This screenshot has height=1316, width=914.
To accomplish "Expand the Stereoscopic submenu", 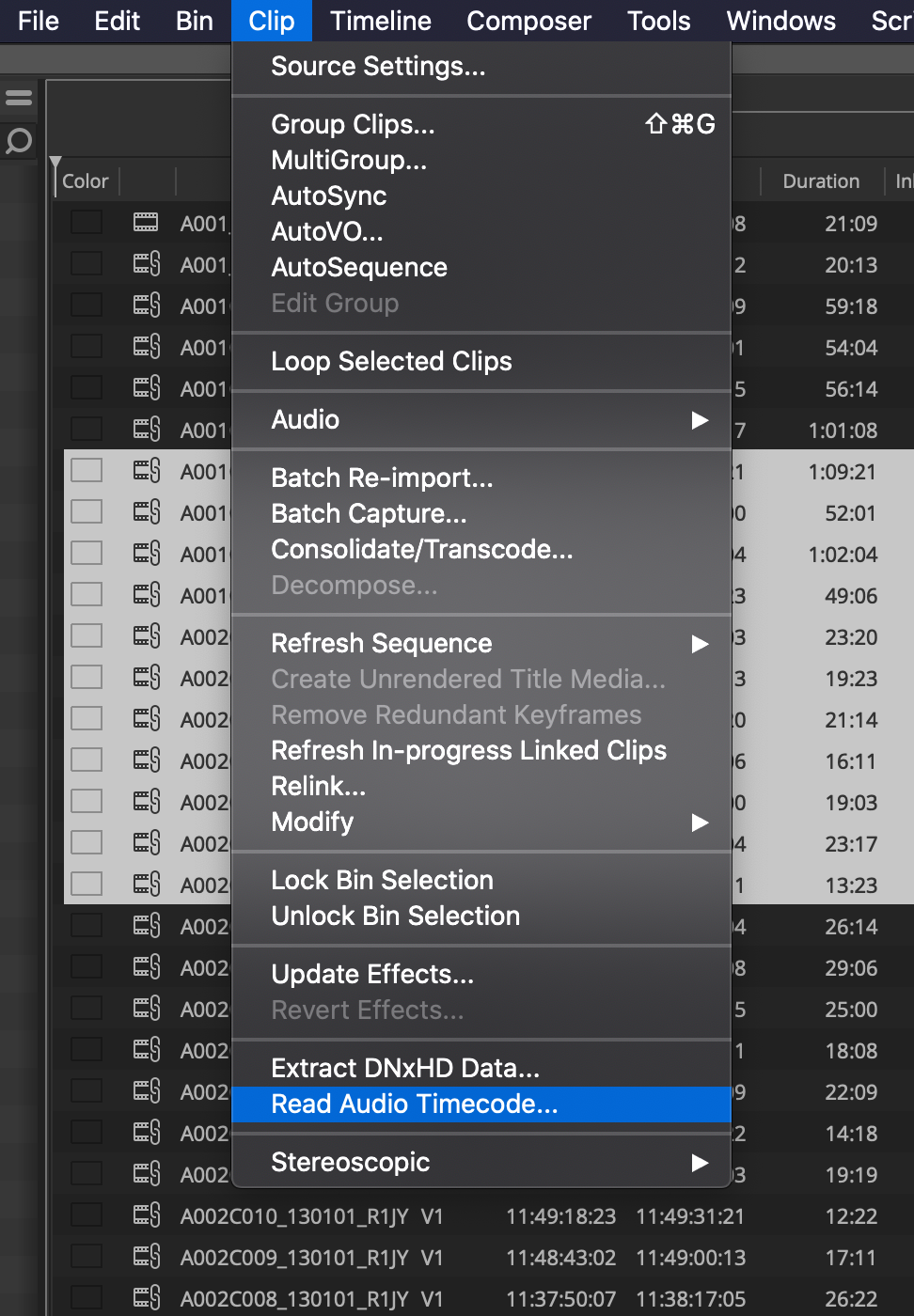I will [699, 1163].
